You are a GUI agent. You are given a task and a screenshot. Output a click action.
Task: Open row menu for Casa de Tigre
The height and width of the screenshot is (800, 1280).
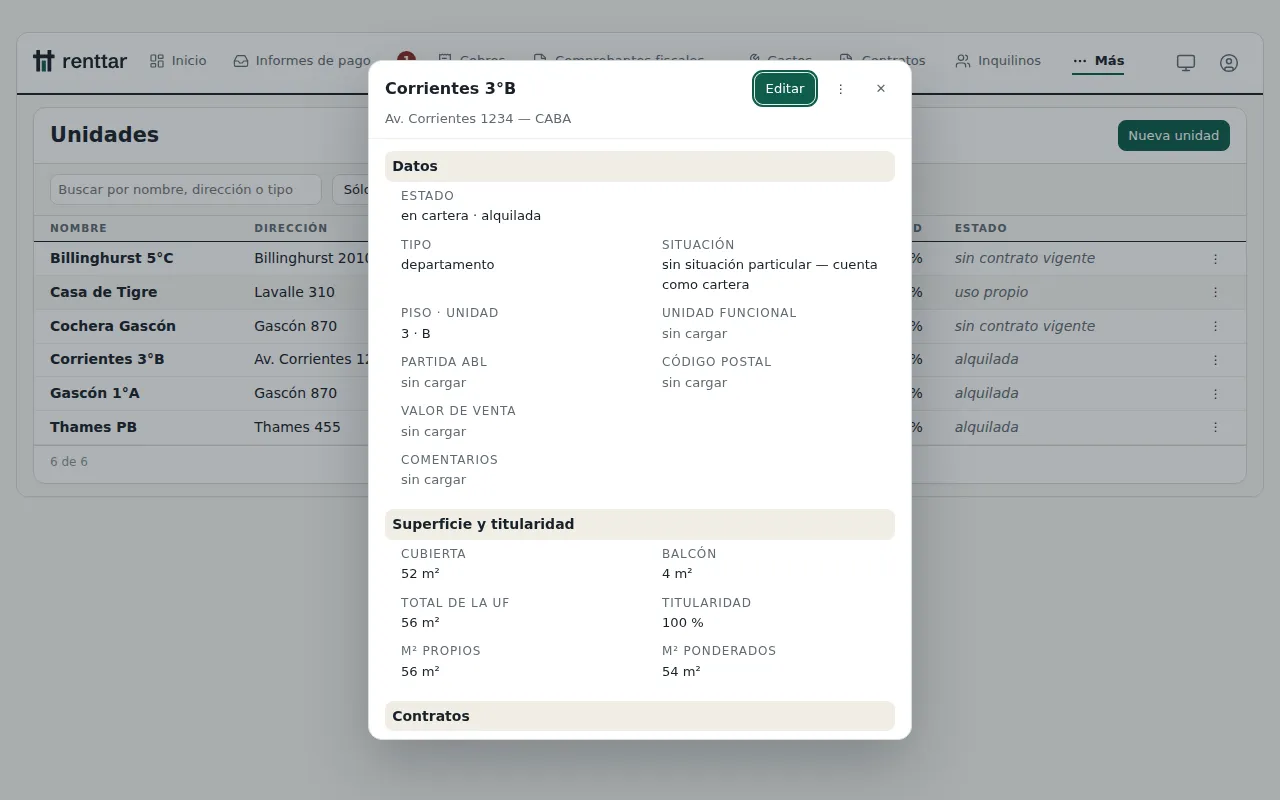point(1216,293)
